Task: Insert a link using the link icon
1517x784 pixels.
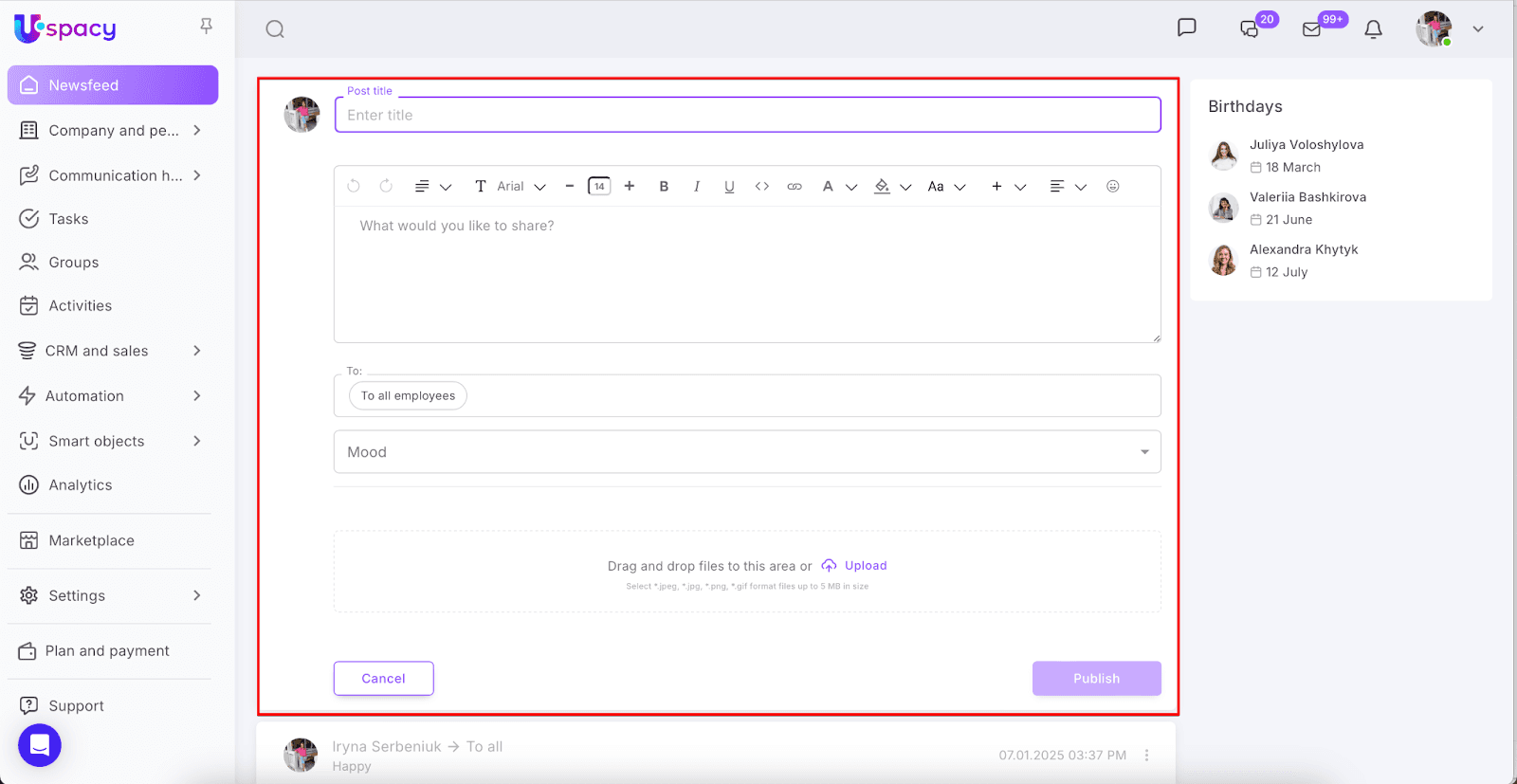Action: [x=795, y=187]
